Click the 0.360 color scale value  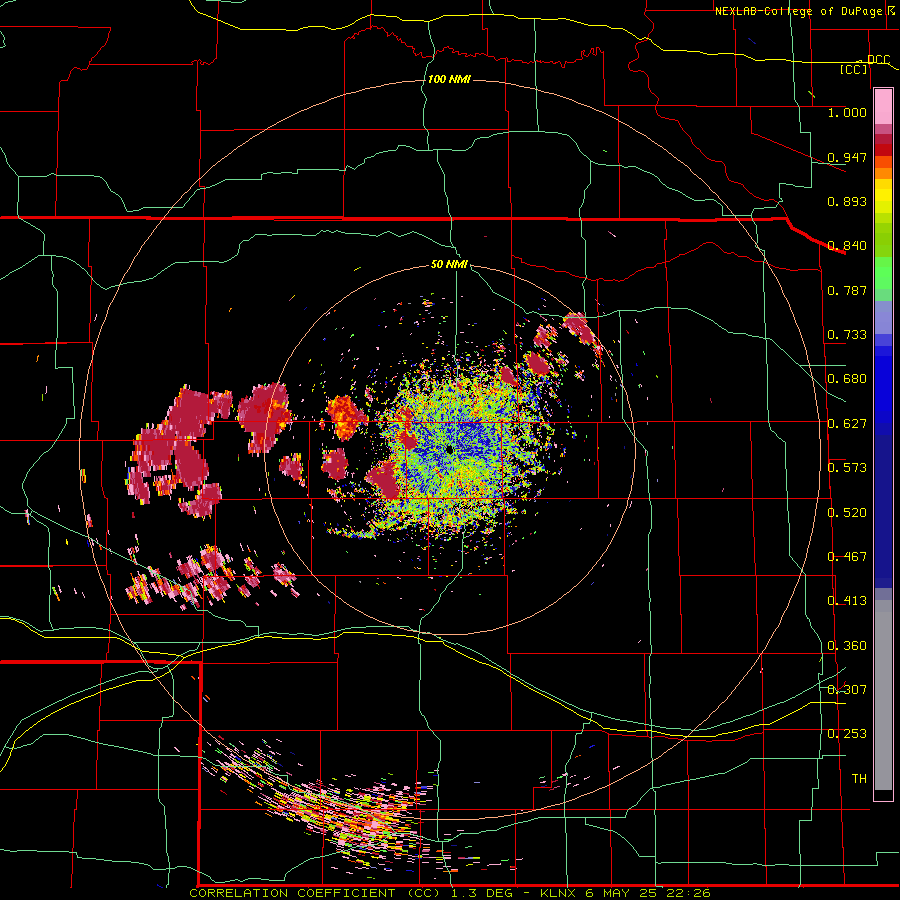pos(847,646)
